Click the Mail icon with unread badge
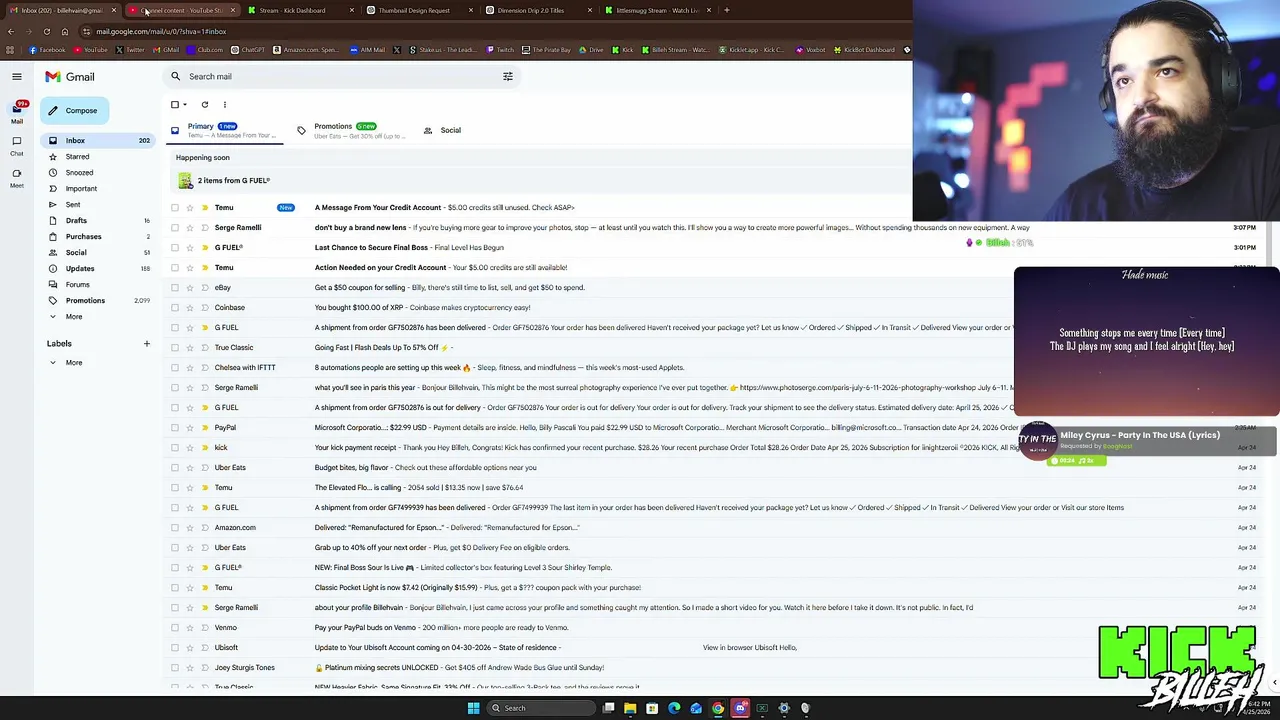The image size is (1280, 720). (17, 112)
